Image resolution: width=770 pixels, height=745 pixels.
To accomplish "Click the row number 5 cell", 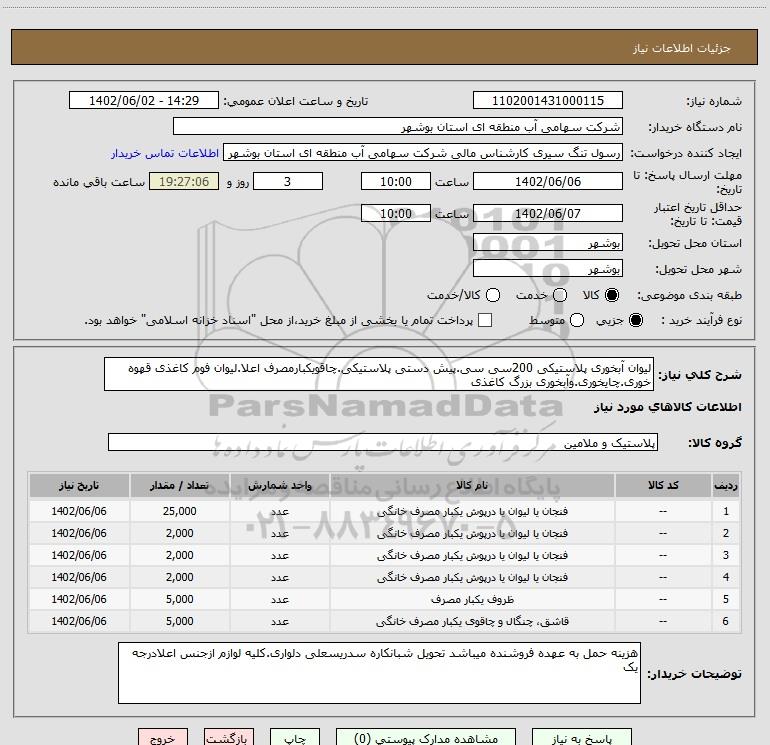I will pyautogui.click(x=726, y=600).
